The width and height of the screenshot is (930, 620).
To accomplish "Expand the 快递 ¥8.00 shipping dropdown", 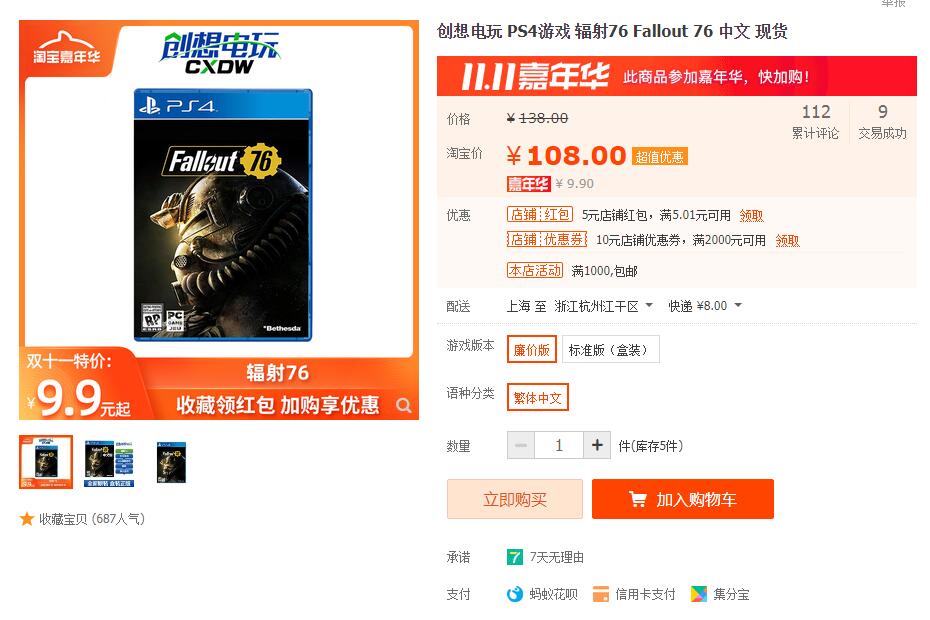I will (x=705, y=306).
